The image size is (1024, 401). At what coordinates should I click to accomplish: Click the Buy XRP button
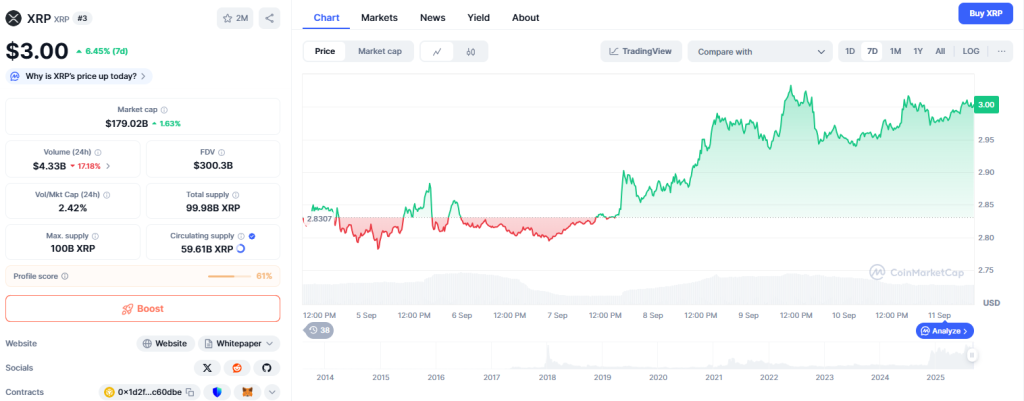[x=985, y=13]
